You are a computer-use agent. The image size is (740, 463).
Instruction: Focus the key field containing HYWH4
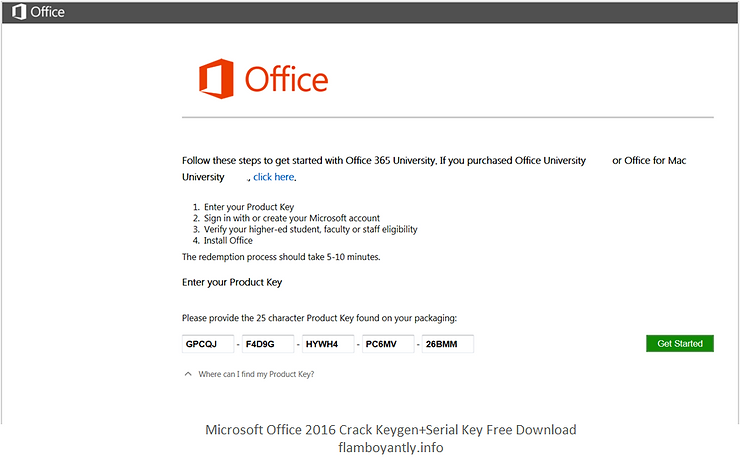click(x=328, y=344)
